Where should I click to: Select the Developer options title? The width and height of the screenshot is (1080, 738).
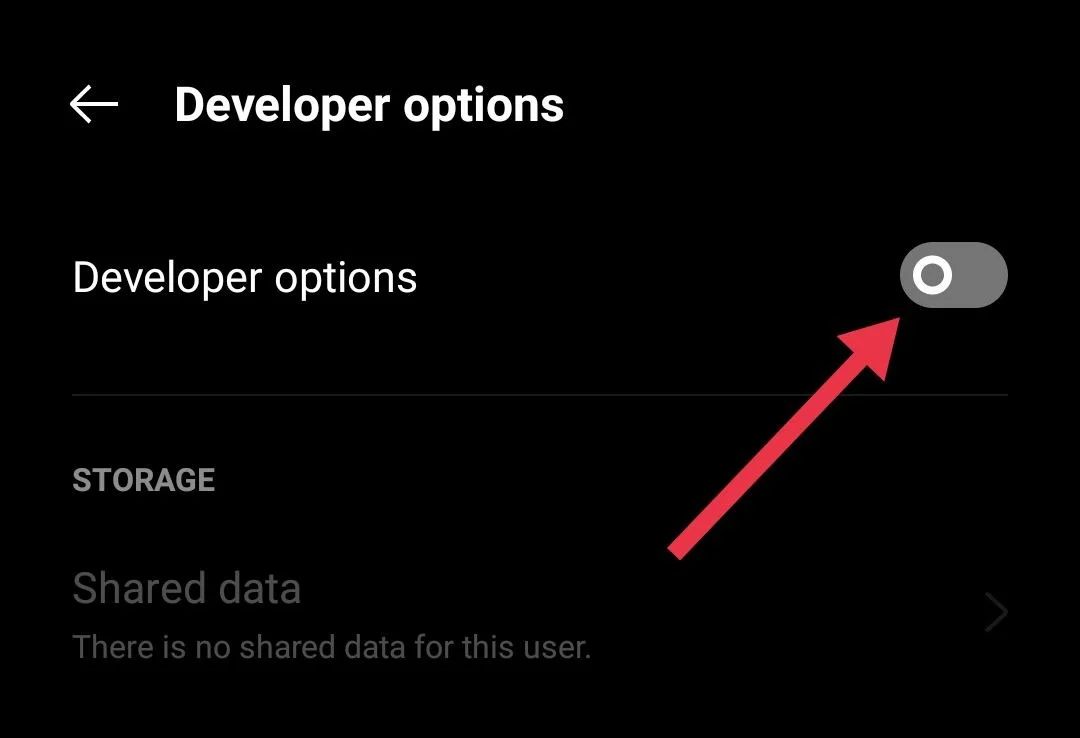pyautogui.click(x=369, y=104)
